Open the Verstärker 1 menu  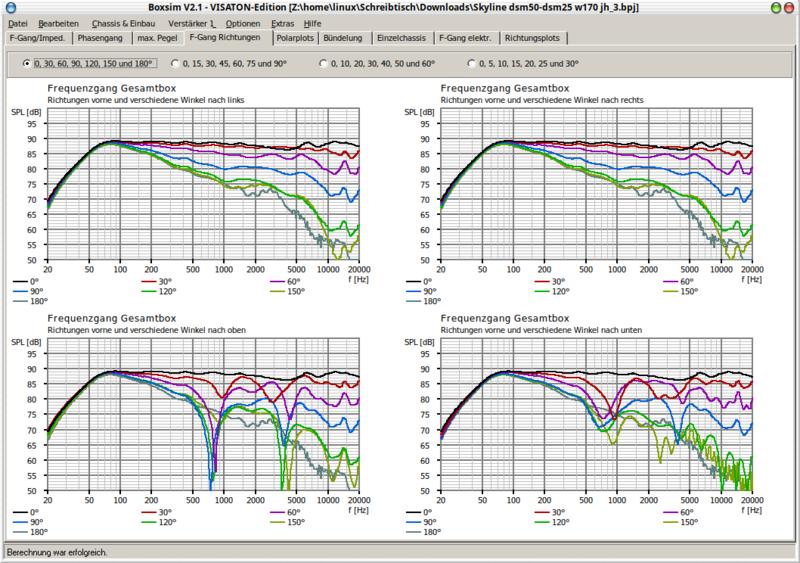192,22
